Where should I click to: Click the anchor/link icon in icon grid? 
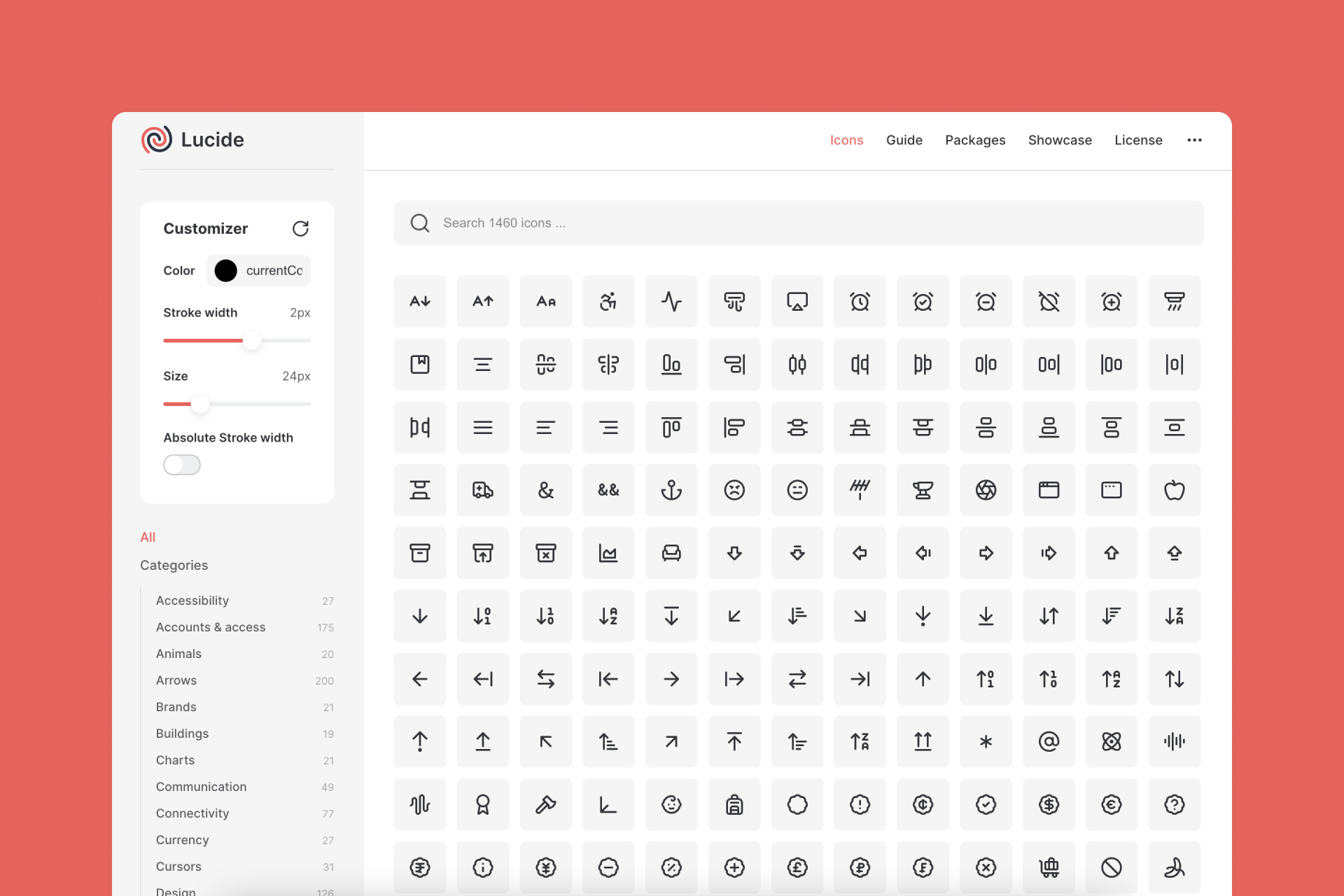(671, 489)
